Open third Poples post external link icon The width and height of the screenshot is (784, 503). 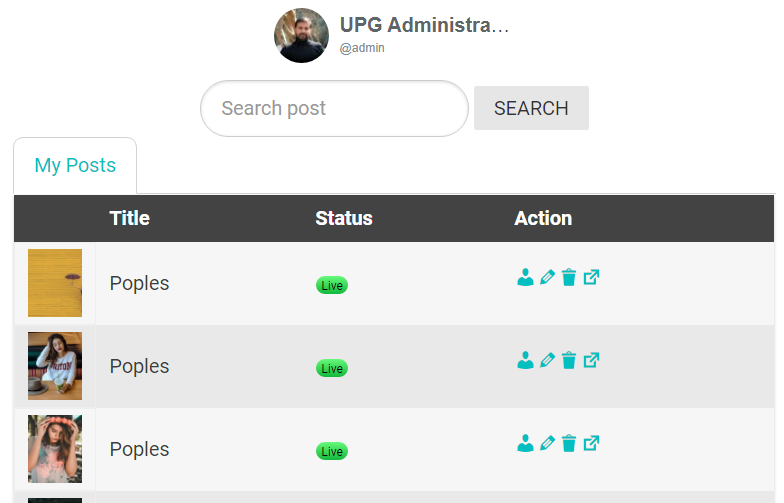click(x=591, y=443)
